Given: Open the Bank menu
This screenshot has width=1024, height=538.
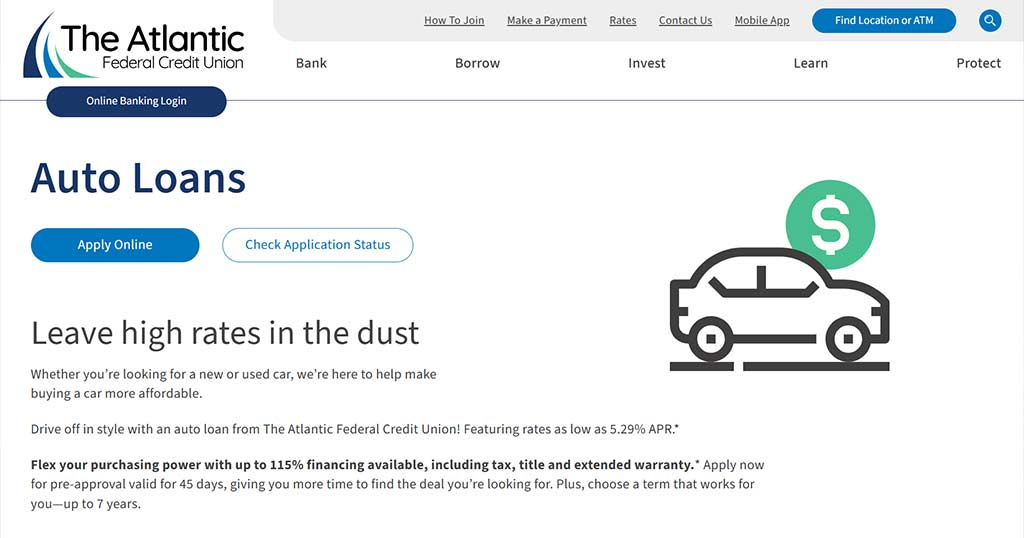Looking at the screenshot, I should tap(311, 63).
